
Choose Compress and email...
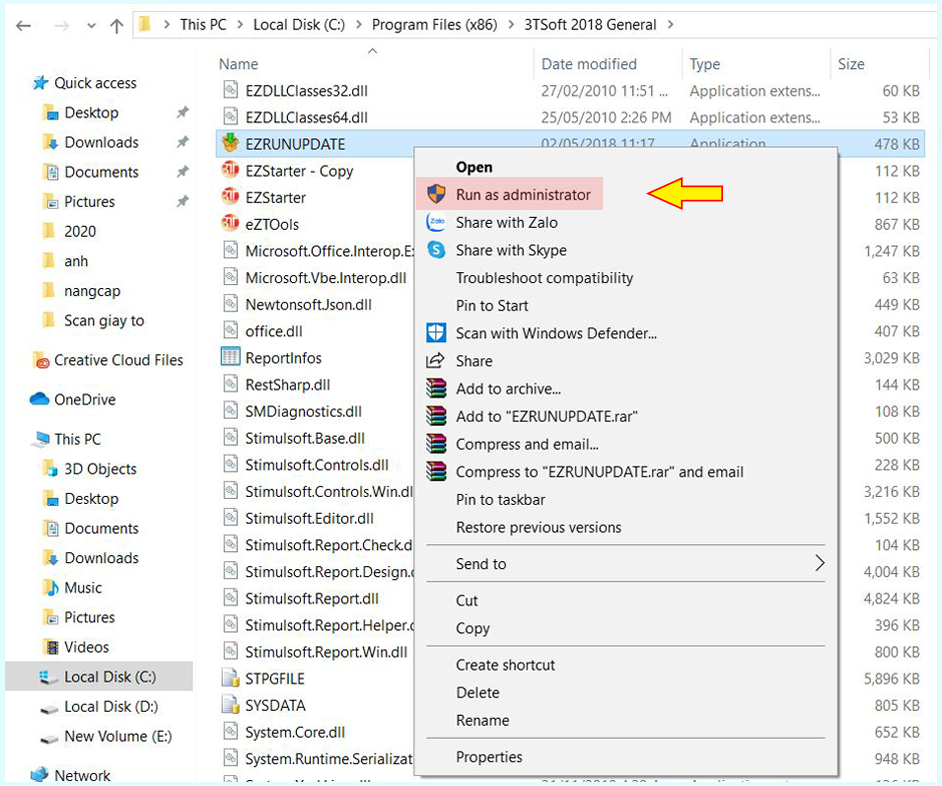click(x=527, y=444)
